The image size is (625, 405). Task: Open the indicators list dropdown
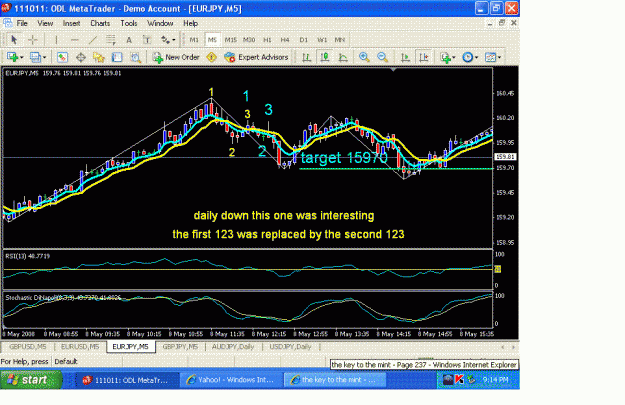[x=448, y=57]
